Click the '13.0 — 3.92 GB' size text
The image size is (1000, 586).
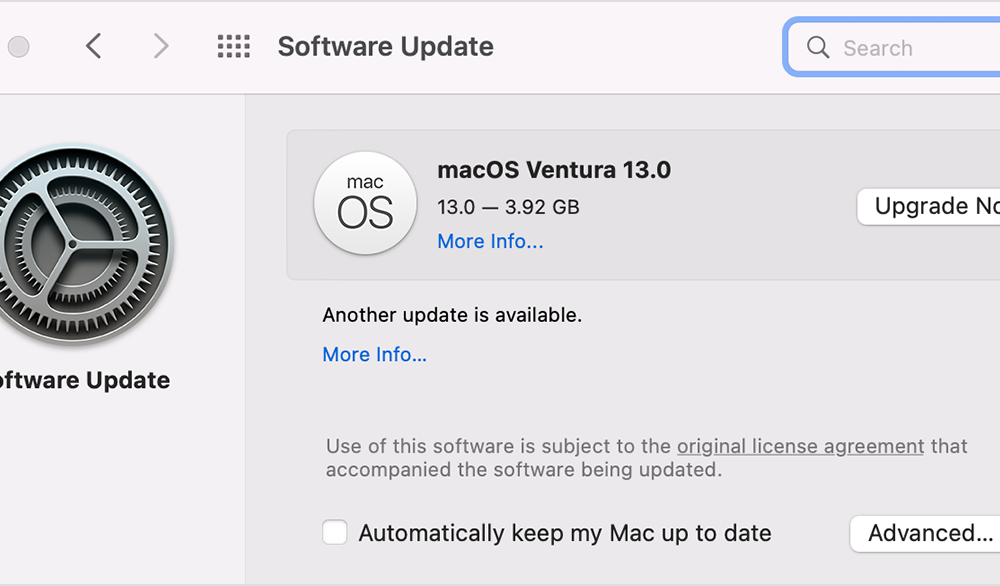[x=508, y=207]
